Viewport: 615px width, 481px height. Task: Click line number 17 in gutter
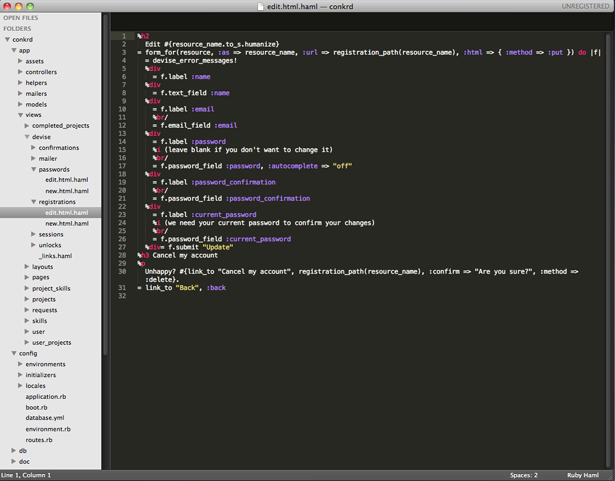[122, 166]
